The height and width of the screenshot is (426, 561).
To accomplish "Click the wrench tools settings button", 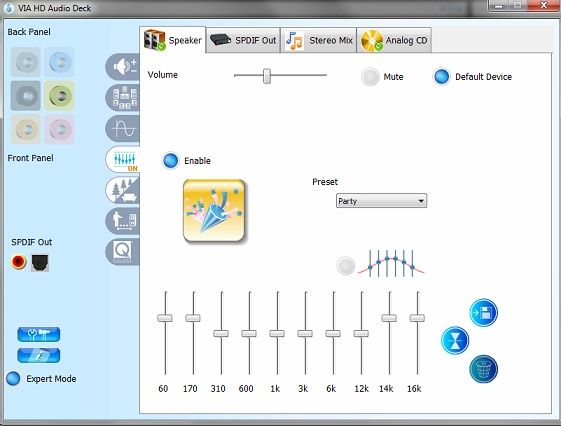I will tap(39, 334).
